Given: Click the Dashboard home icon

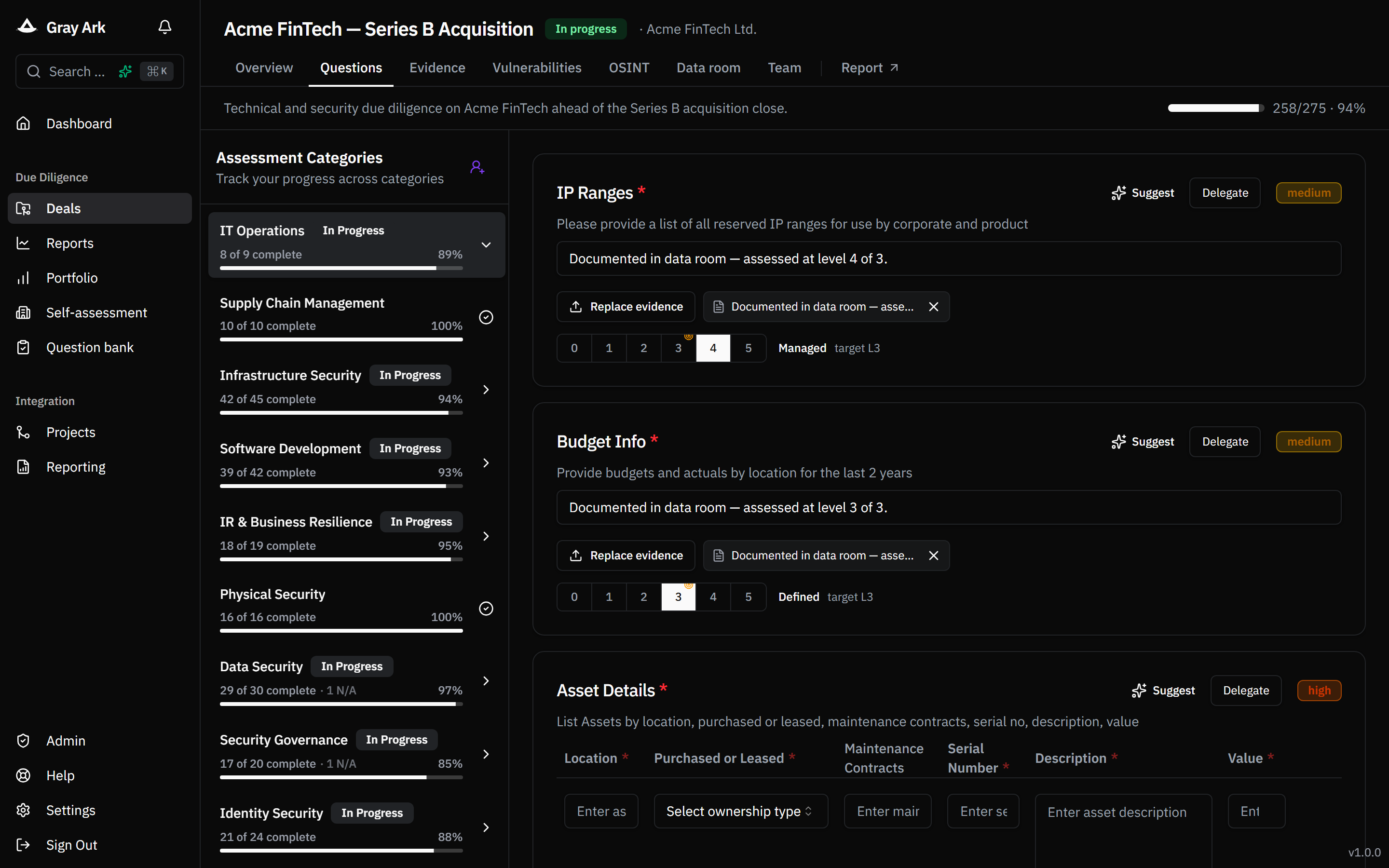Looking at the screenshot, I should [x=23, y=123].
